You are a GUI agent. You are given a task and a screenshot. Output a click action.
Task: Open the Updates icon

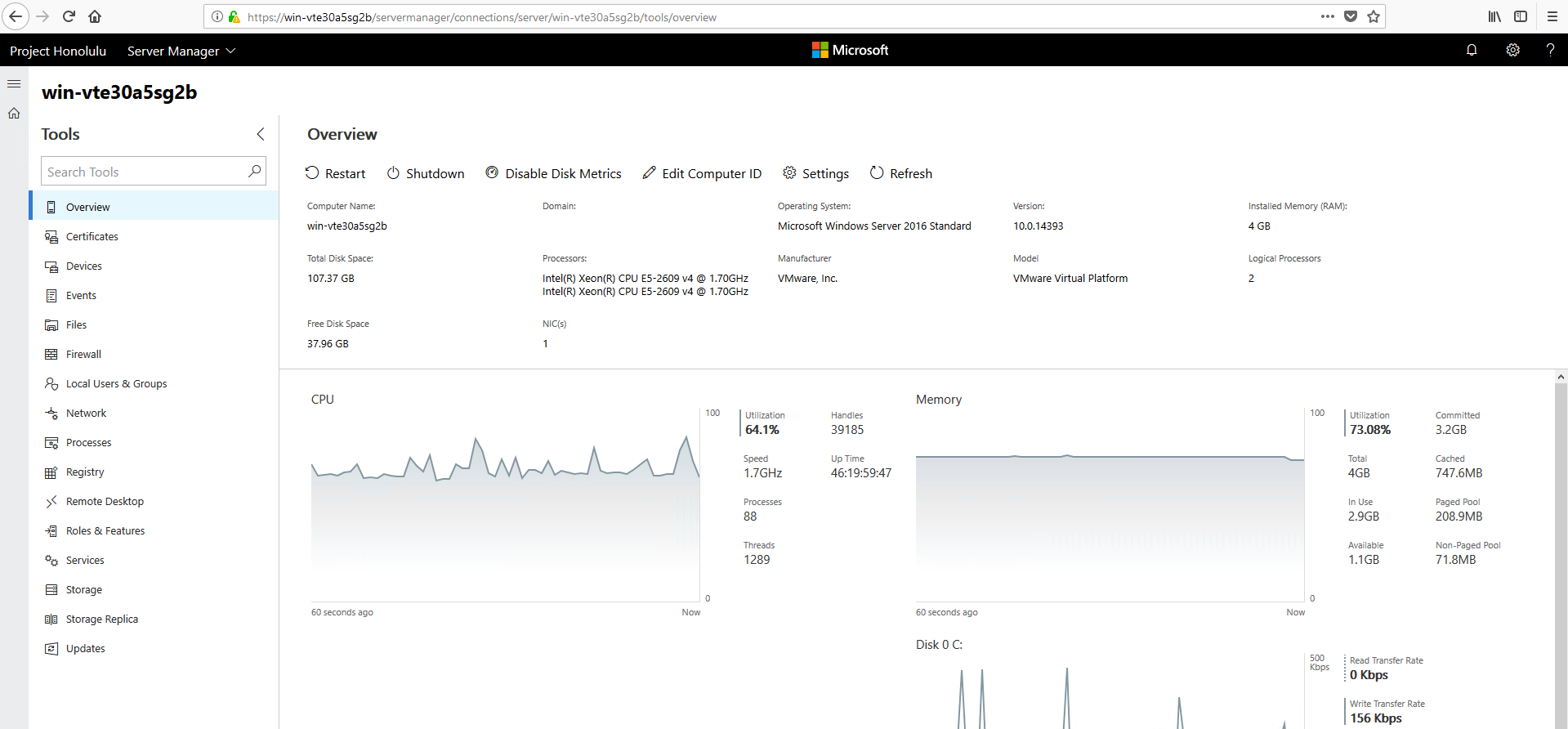coord(51,648)
